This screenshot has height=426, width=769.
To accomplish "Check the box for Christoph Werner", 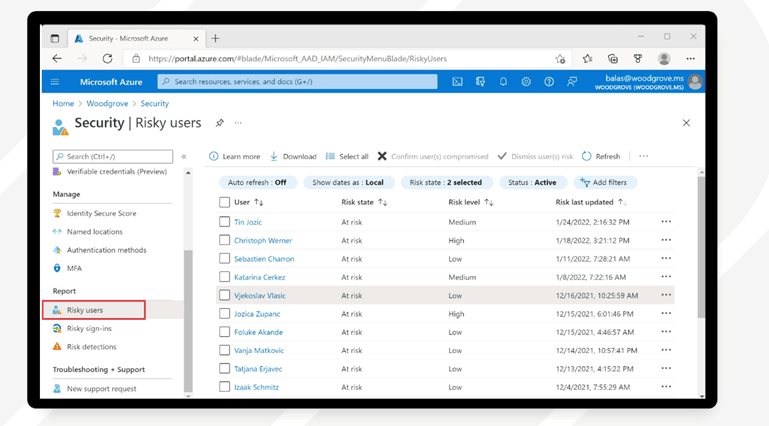I will pos(225,240).
